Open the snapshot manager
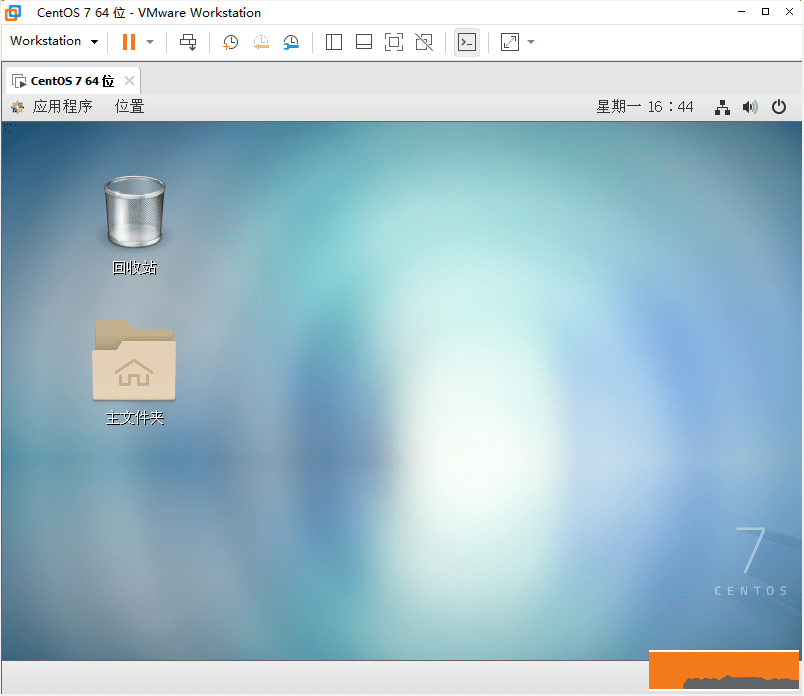 (291, 42)
